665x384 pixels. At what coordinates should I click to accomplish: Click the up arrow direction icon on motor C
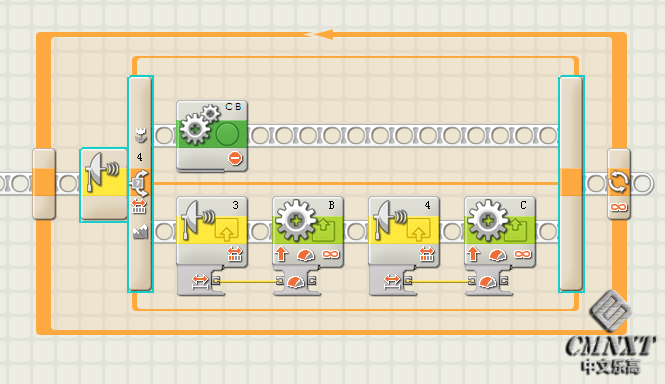click(x=473, y=254)
